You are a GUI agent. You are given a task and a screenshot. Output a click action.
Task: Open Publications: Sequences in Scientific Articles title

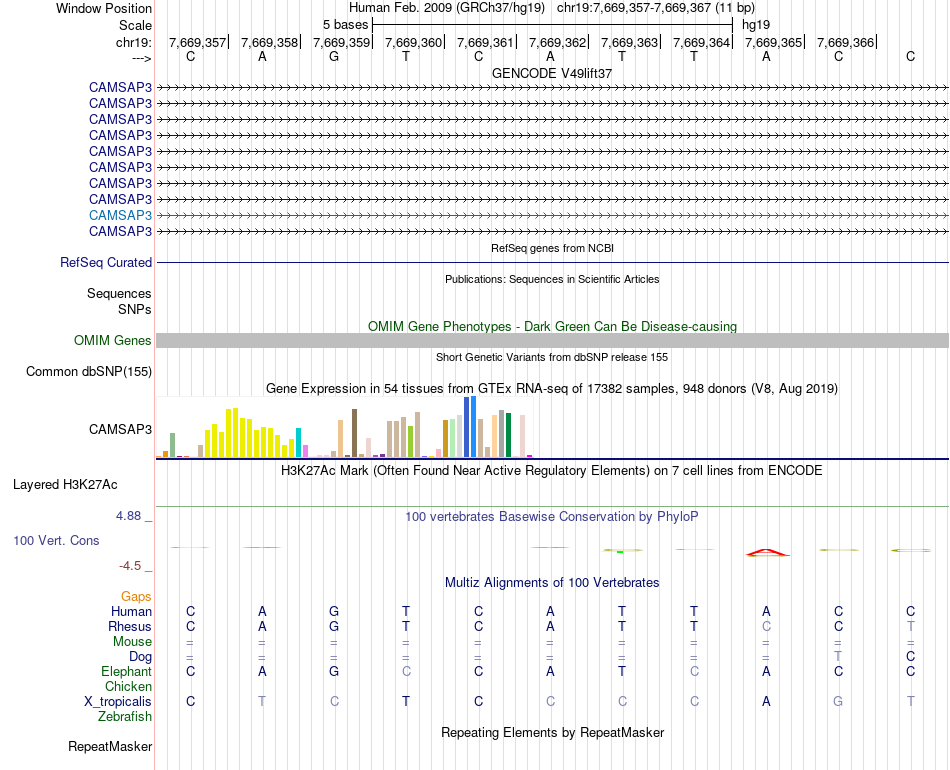click(552, 279)
